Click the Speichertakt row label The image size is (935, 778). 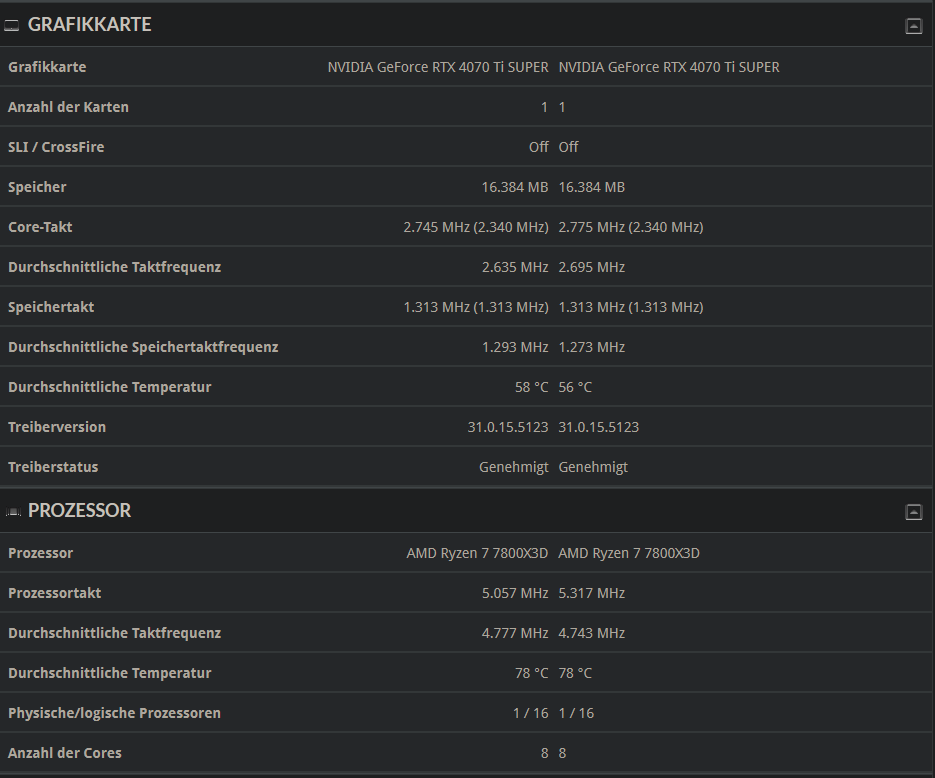coord(51,307)
